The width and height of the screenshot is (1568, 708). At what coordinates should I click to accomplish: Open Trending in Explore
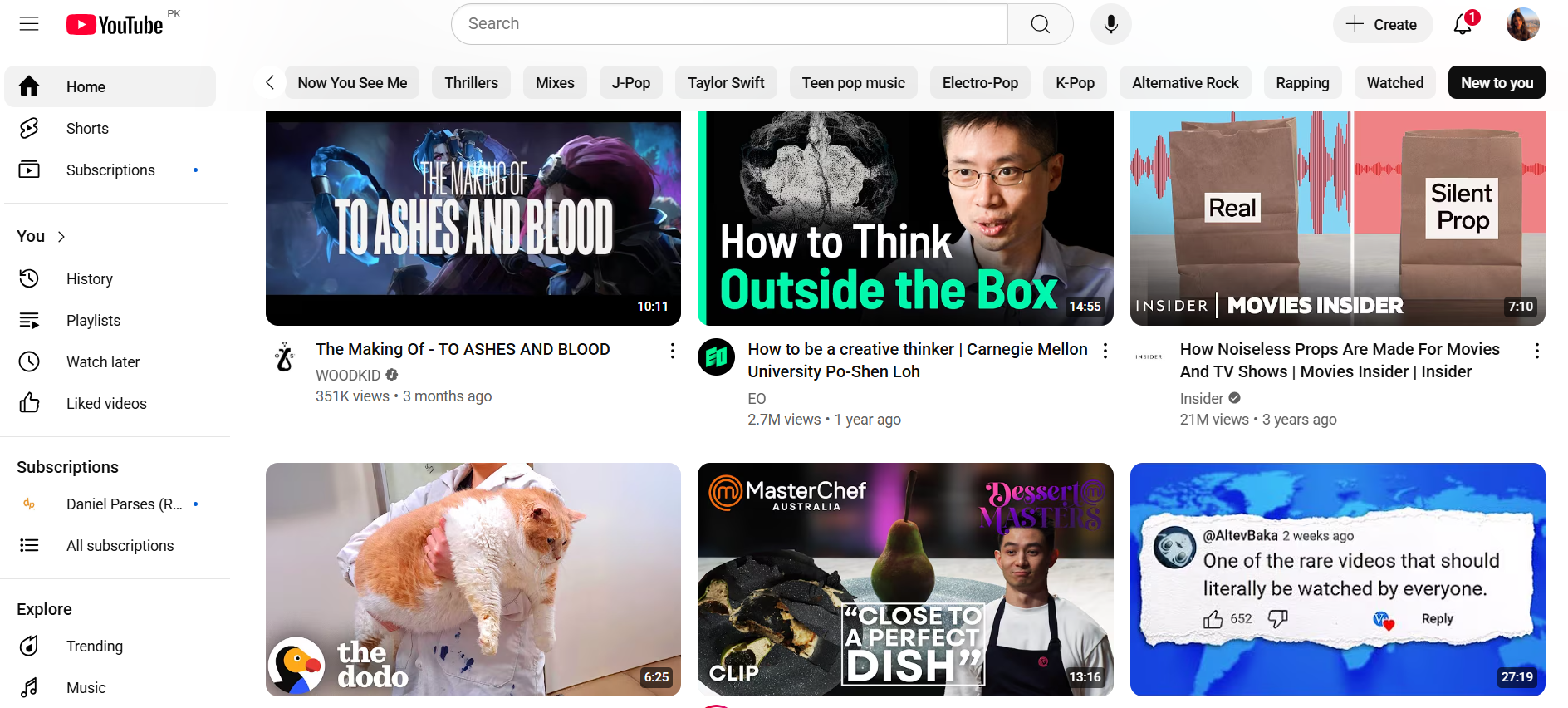pyautogui.click(x=110, y=646)
